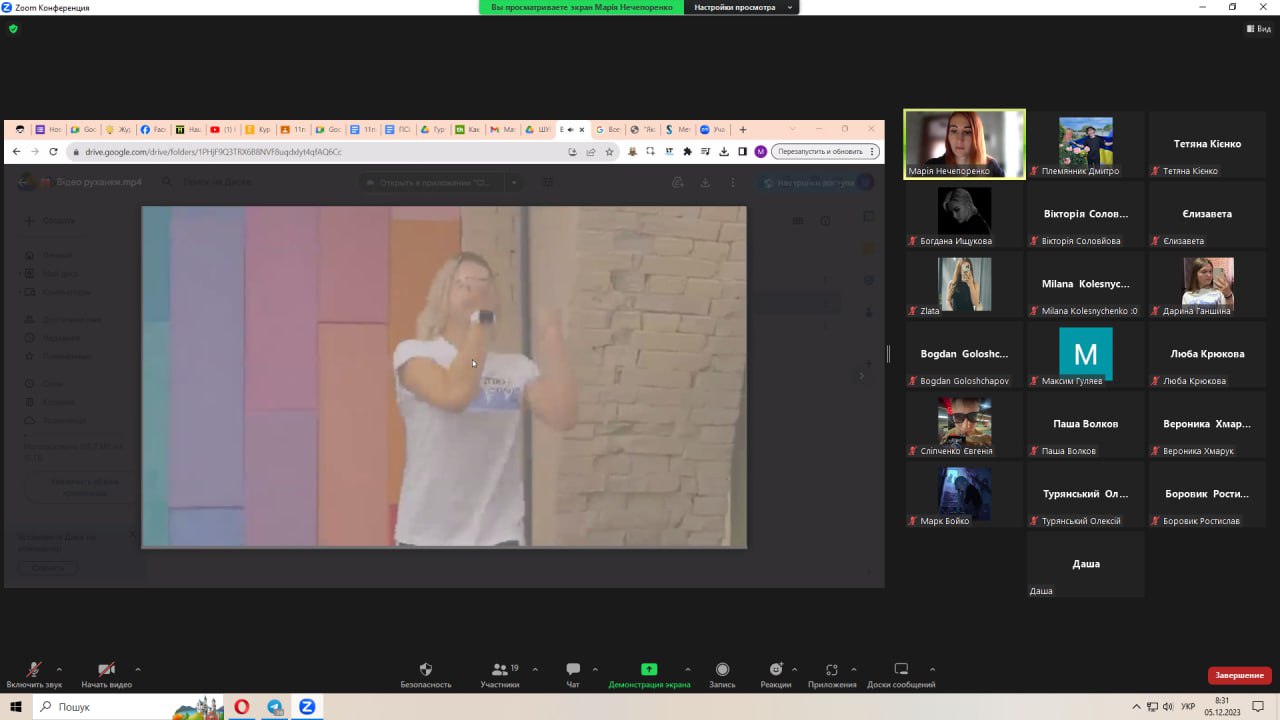Toggle microphone with Включить звук
The height and width of the screenshot is (720, 1280).
tap(34, 670)
